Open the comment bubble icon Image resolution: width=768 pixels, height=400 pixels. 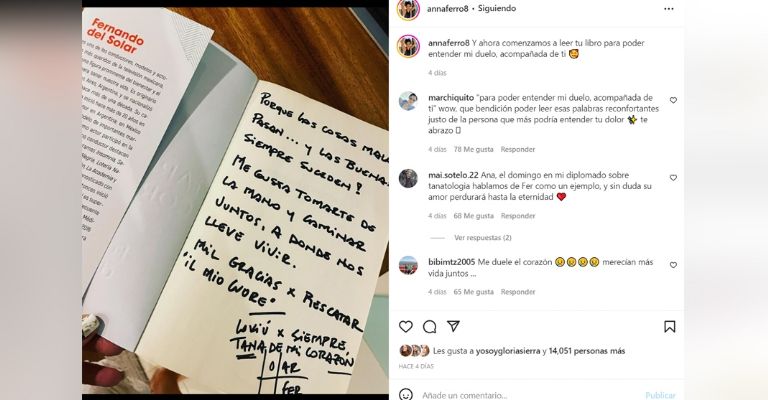[430, 327]
